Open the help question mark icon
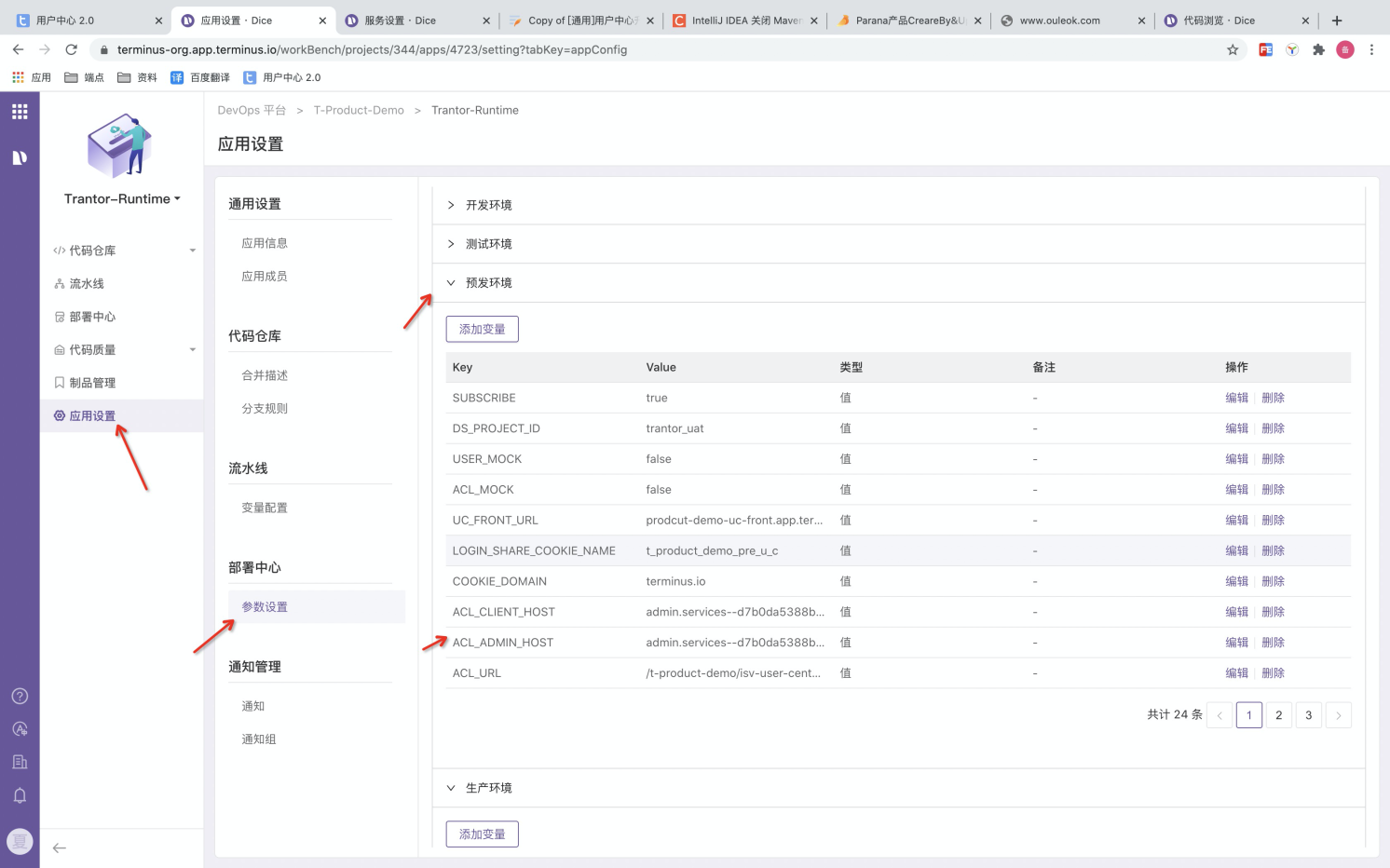Image resolution: width=1390 pixels, height=868 pixels. (20, 696)
